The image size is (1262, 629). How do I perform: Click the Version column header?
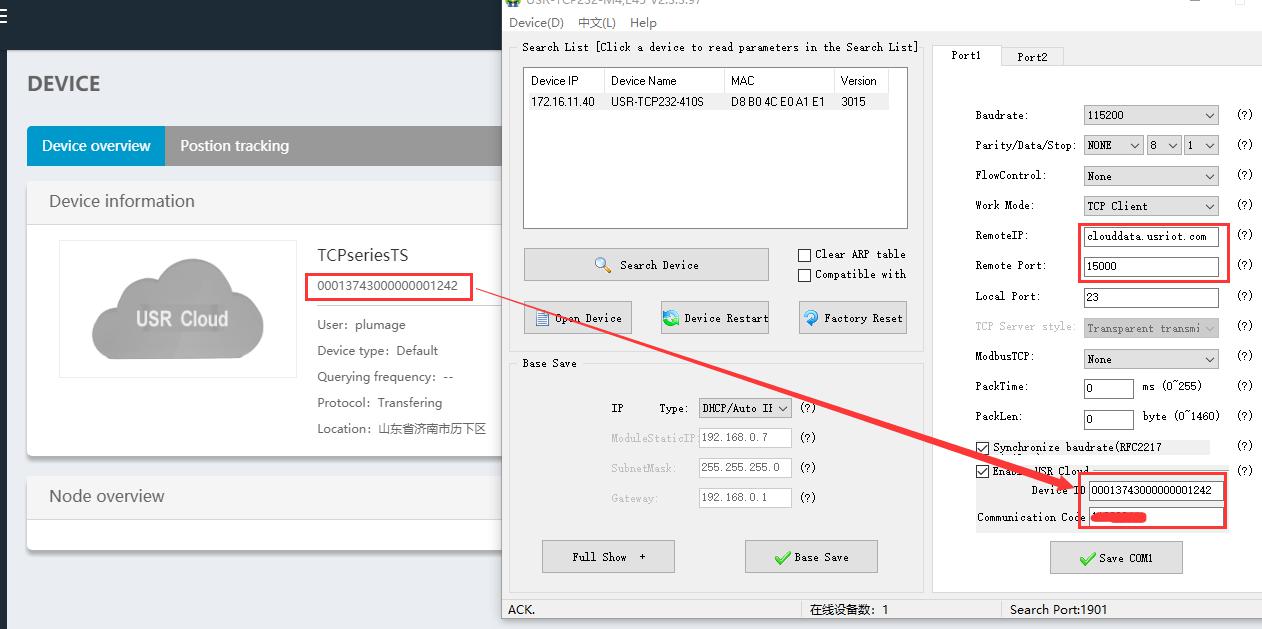coord(860,81)
